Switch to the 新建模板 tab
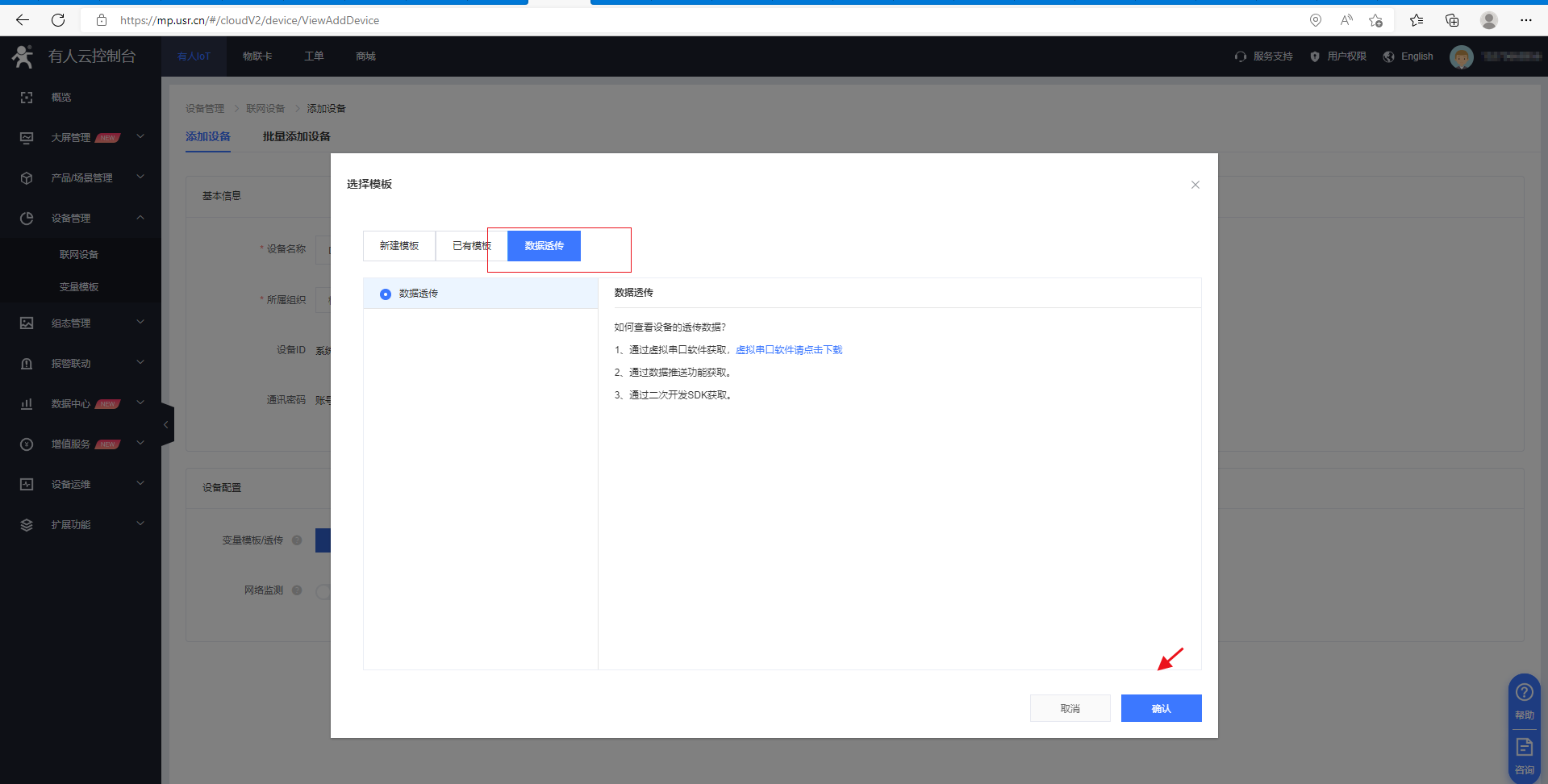1548x784 pixels. tap(399, 246)
